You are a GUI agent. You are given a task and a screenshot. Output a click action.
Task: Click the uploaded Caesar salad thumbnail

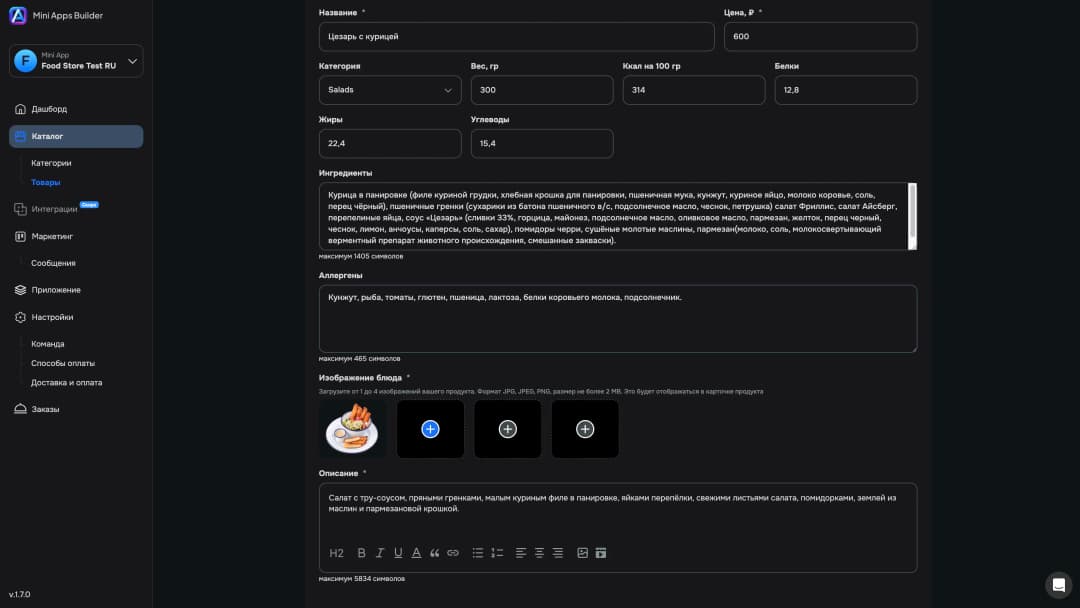[352, 429]
